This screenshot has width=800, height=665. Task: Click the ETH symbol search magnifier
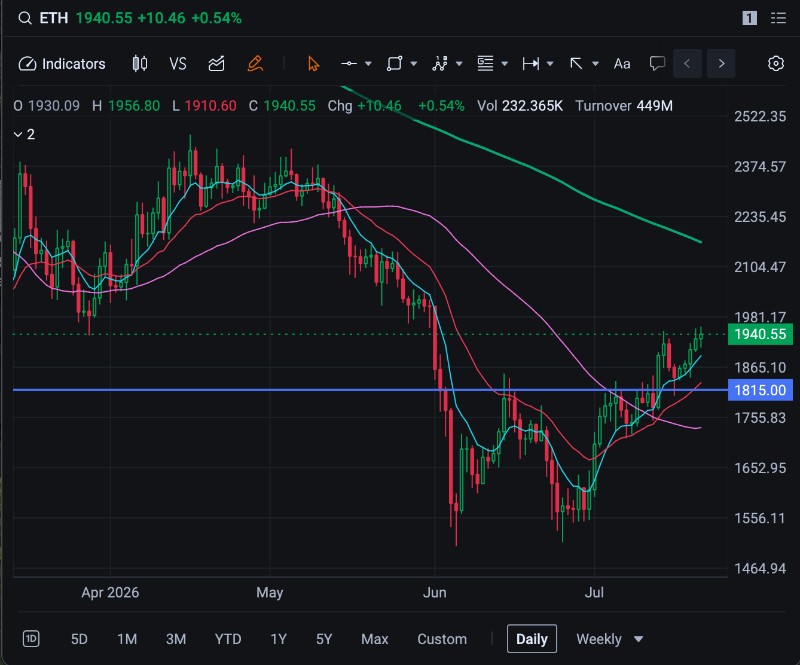point(24,18)
